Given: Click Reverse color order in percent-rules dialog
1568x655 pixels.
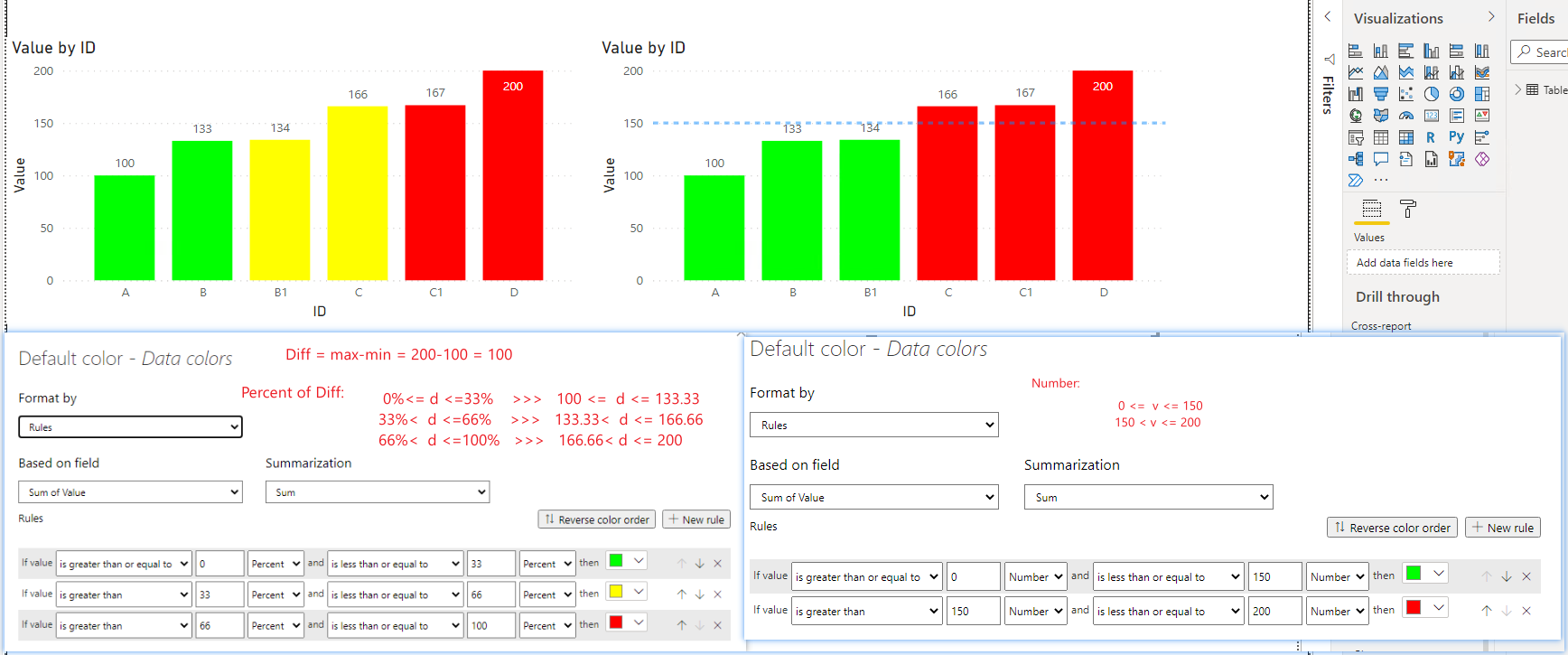Looking at the screenshot, I should tap(597, 519).
